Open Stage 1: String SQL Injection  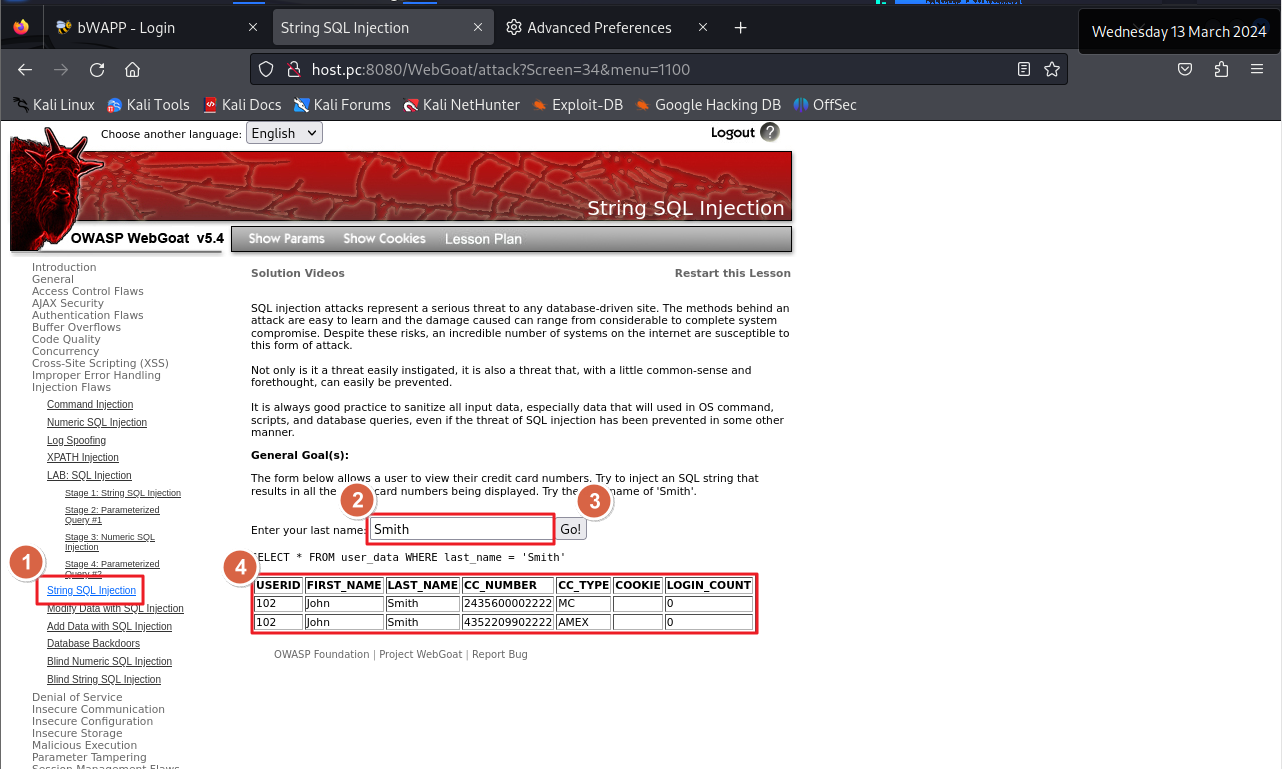[123, 493]
